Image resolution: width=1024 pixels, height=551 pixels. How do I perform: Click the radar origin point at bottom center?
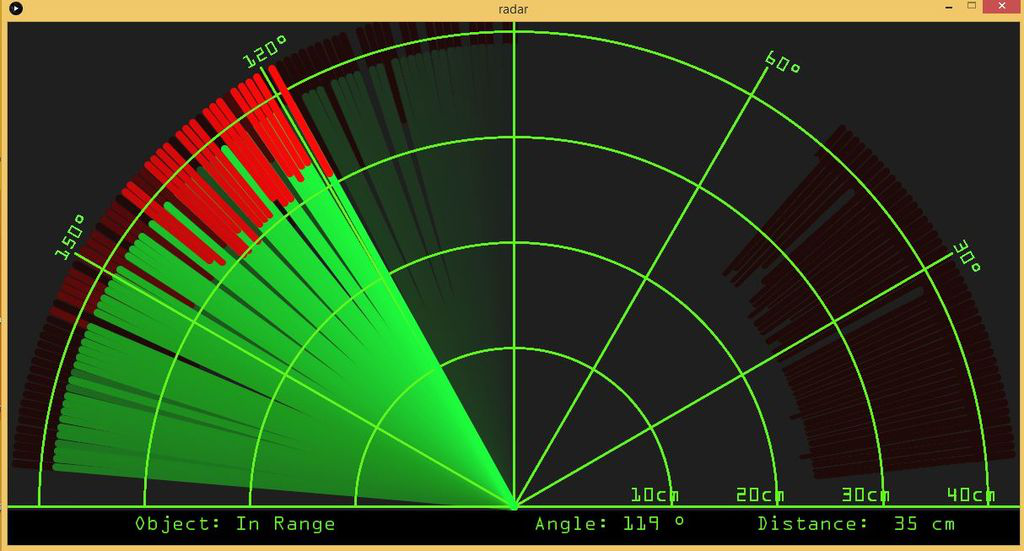click(514, 504)
